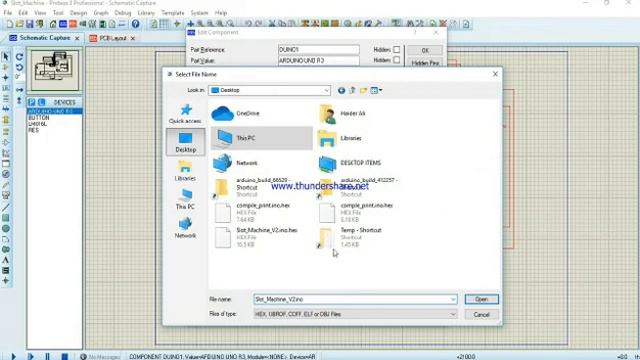Click the blue Schematic Capture toolbar icon
640x360 pixels.
(x=63, y=24)
